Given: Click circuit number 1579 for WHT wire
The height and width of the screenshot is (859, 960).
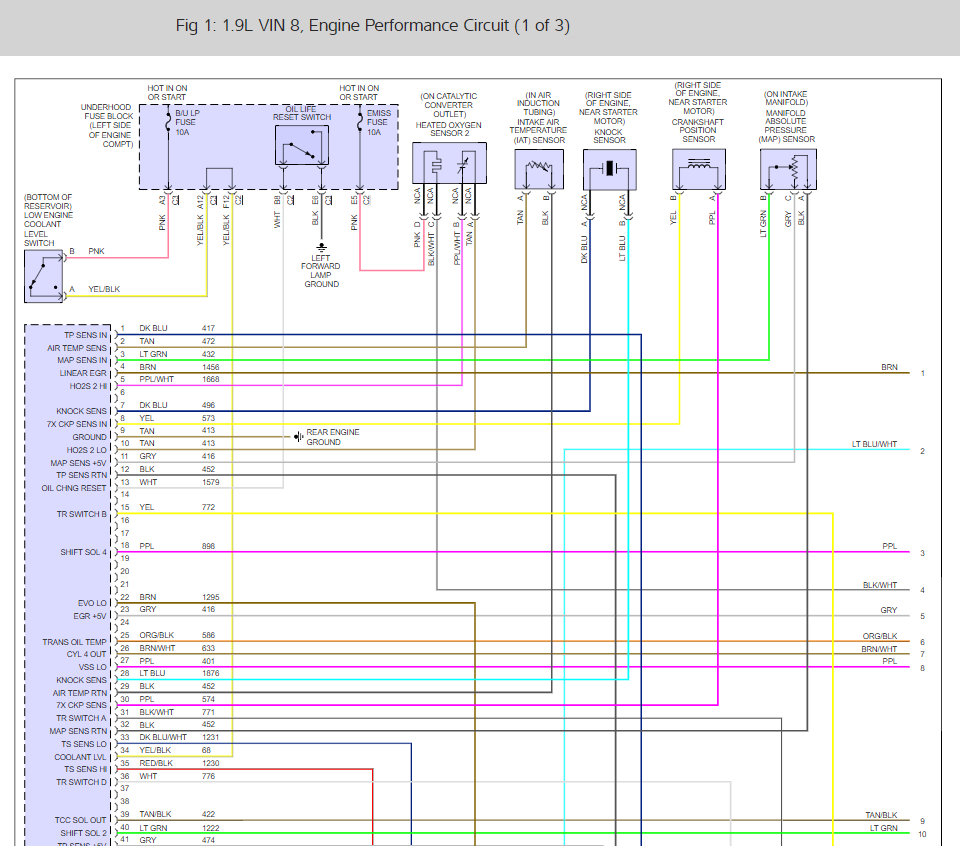Looking at the screenshot, I should click(210, 482).
